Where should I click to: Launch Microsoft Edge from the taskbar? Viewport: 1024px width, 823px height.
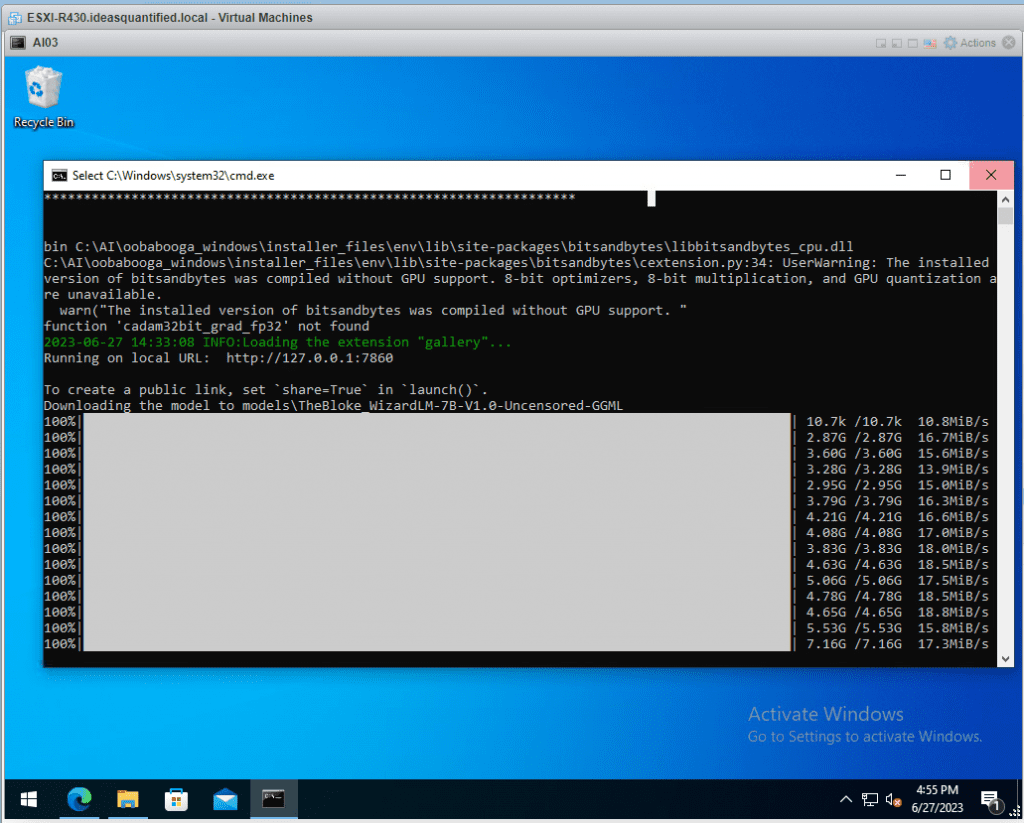(80, 798)
